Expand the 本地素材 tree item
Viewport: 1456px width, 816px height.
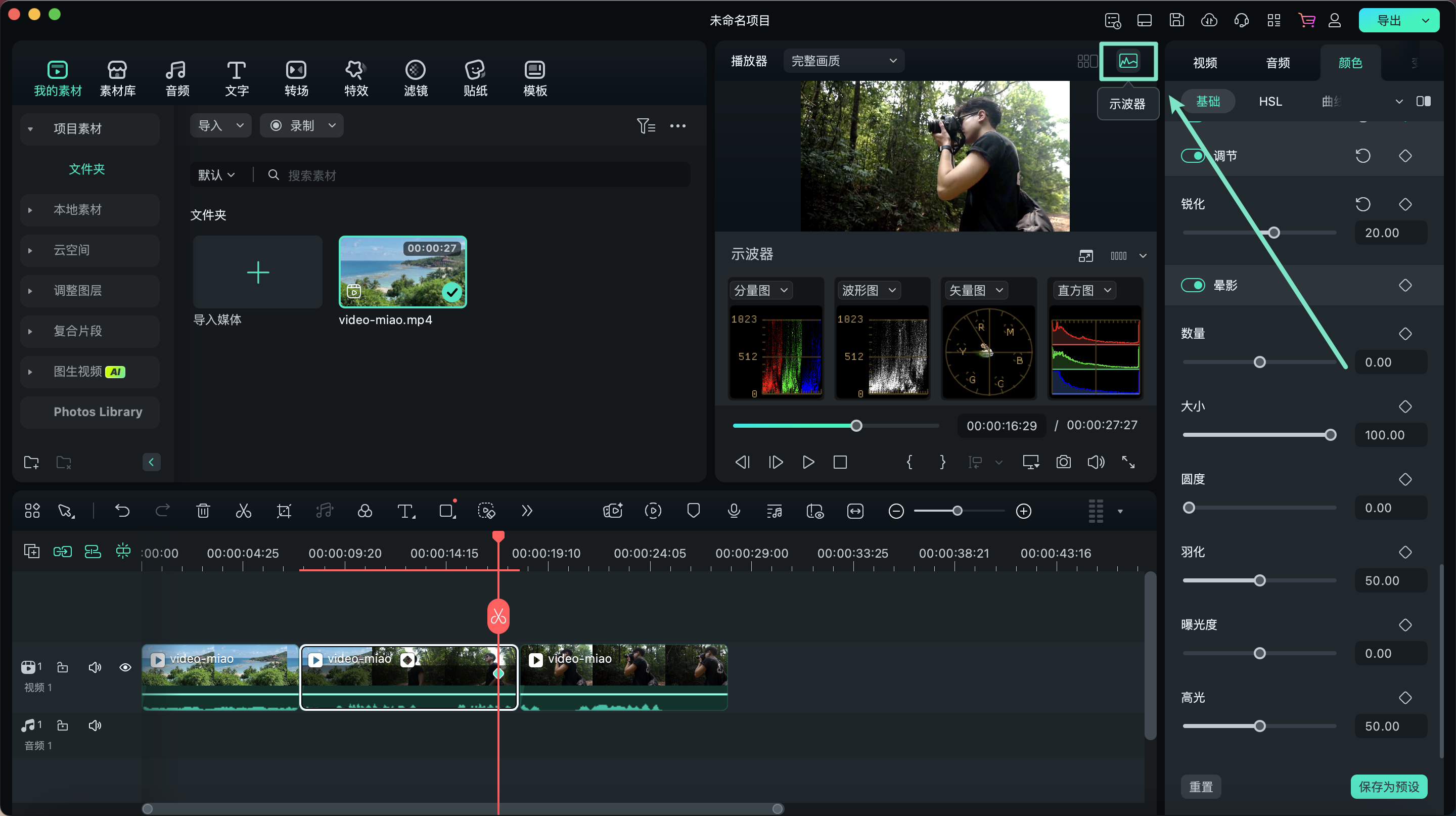pyautogui.click(x=31, y=210)
